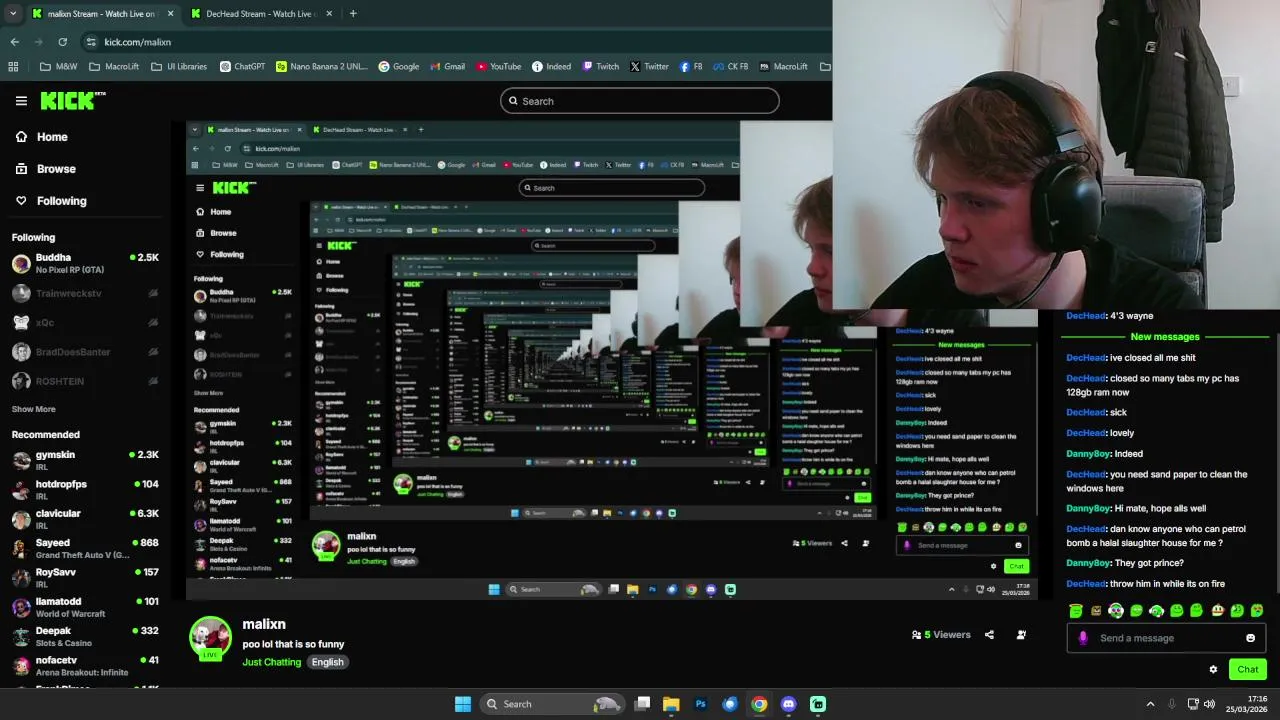This screenshot has width=1280, height=720.
Task: Open the Twitter bookmark
Action: [x=649, y=67]
